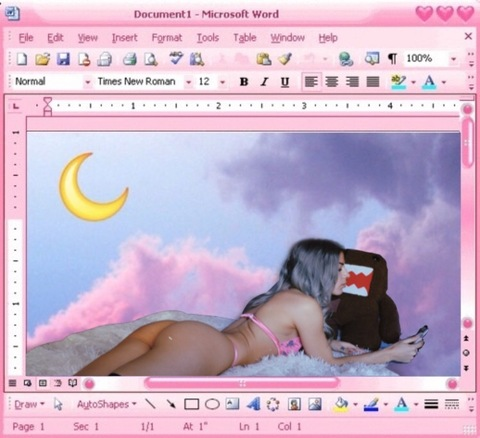480x438 pixels.
Task: Open a file with the Open folder icon
Action: click(x=43, y=59)
